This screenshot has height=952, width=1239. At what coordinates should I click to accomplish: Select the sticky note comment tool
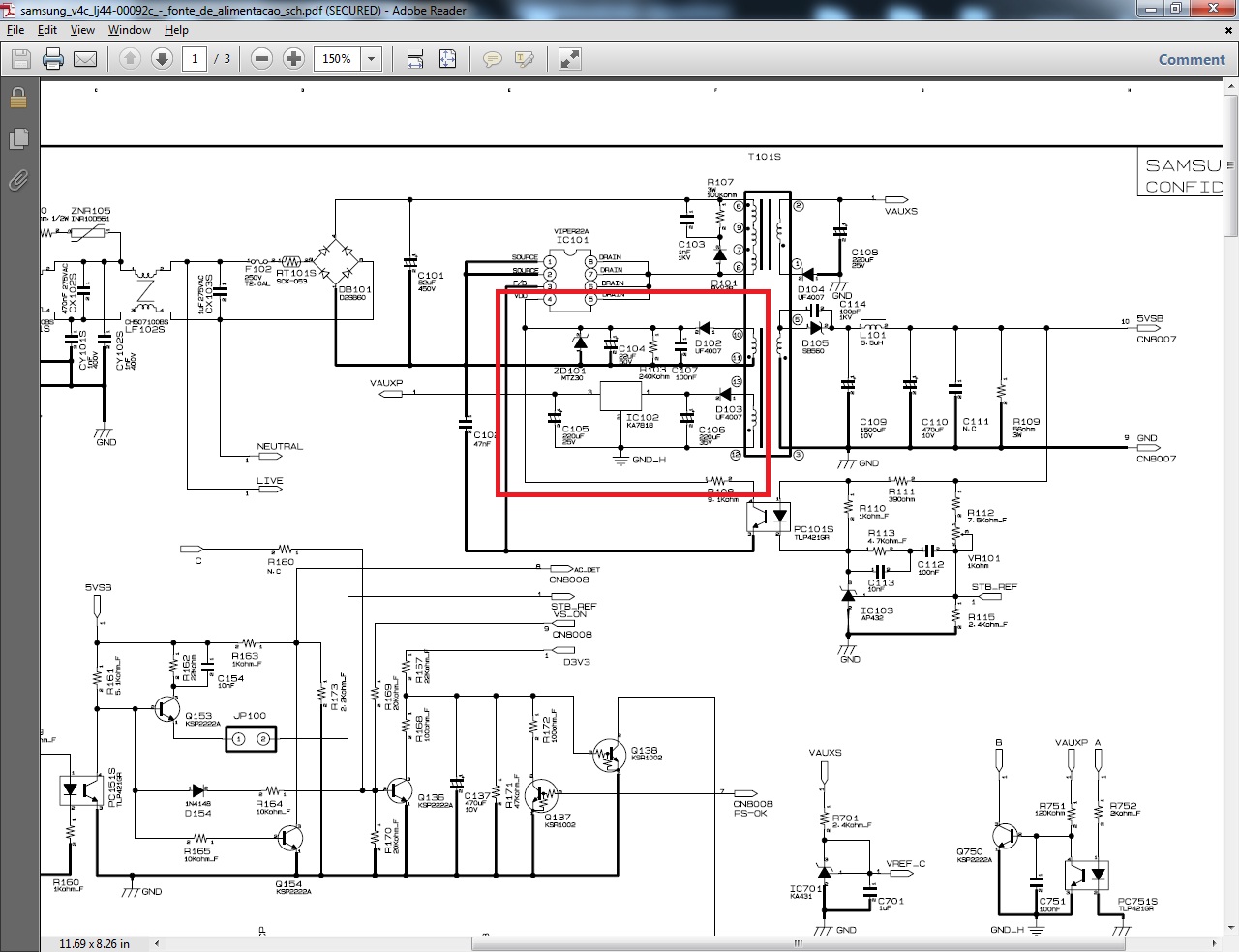[492, 59]
